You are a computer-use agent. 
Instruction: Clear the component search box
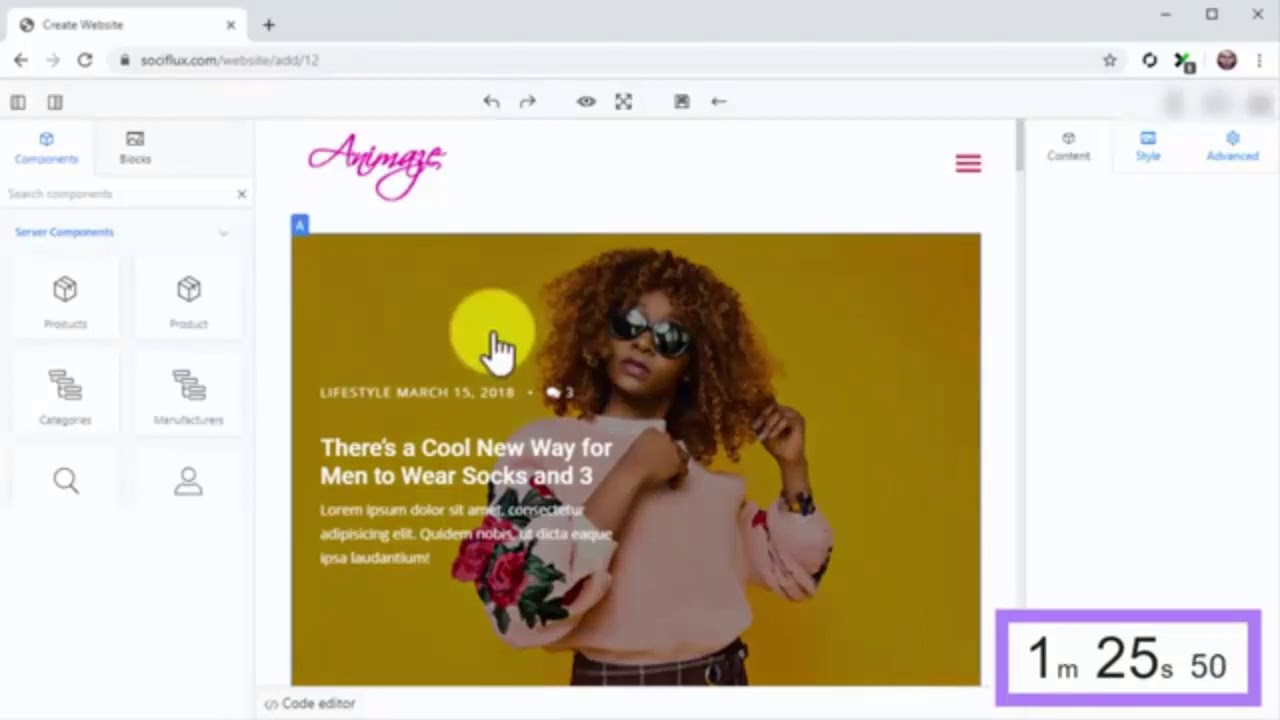click(x=241, y=194)
